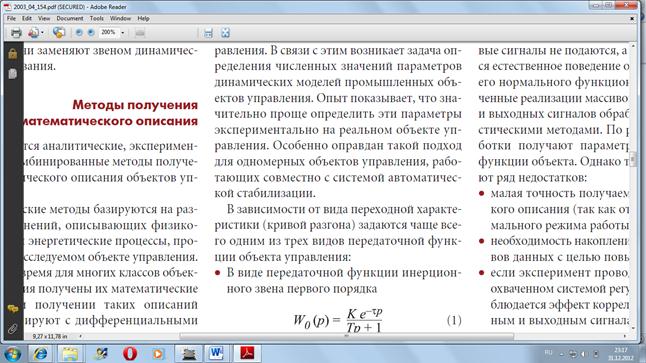Click the vertical scrollbar thumb
This screenshot has height=363, width=646.
[633, 158]
